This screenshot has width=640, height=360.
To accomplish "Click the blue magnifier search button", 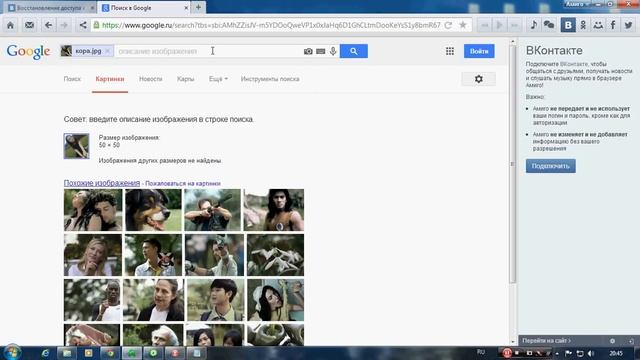I will point(353,51).
